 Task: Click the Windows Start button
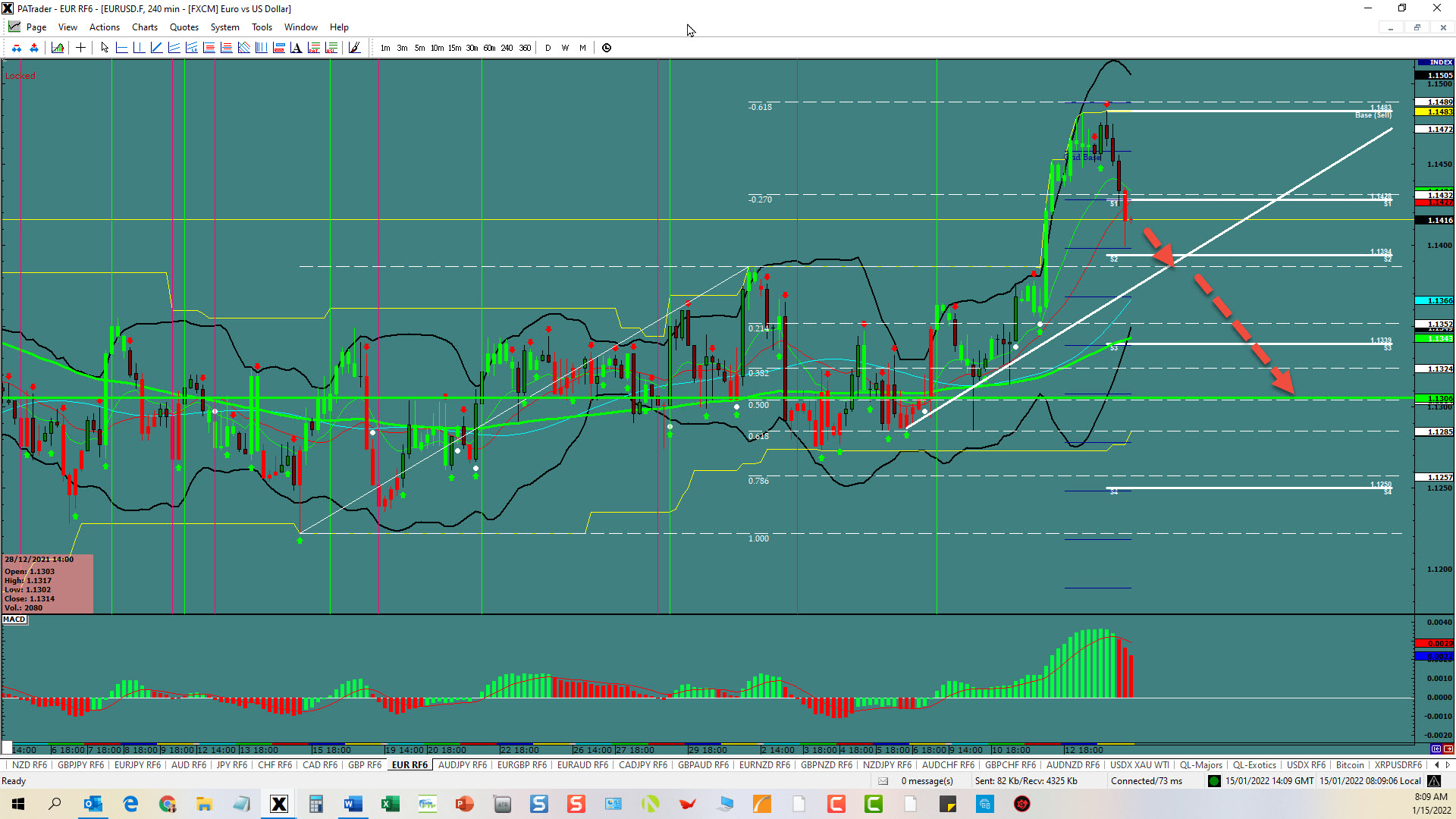(18, 804)
